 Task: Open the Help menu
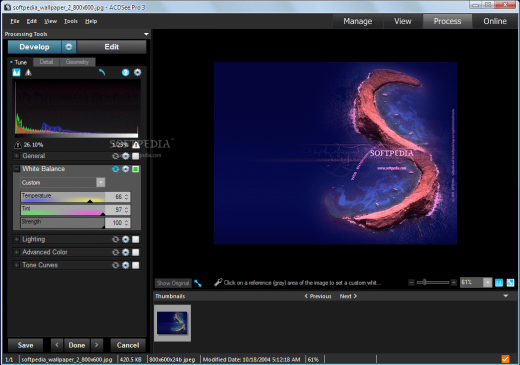[91, 21]
